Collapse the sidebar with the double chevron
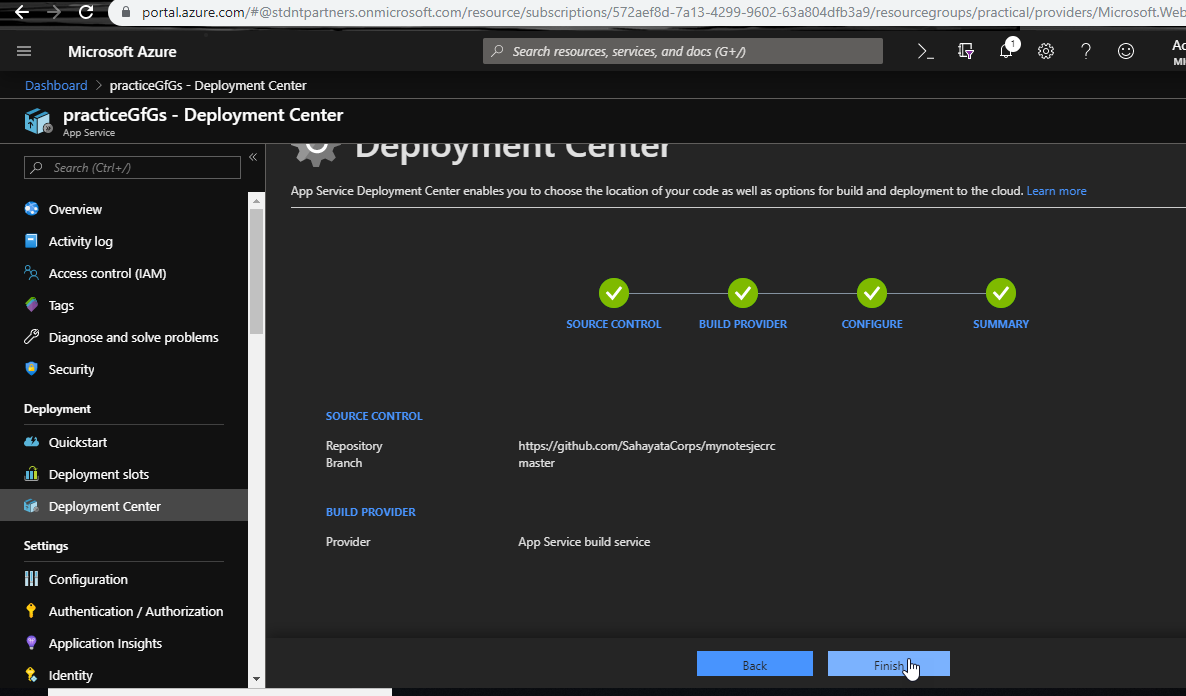Image resolution: width=1186 pixels, height=696 pixels. point(253,157)
